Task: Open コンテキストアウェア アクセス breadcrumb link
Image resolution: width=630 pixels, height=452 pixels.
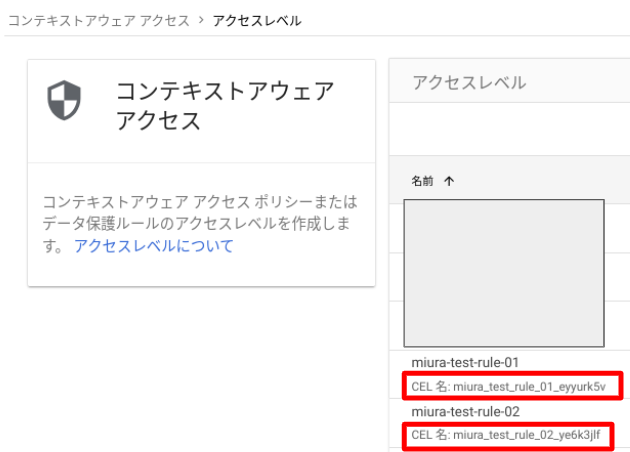Action: [99, 20]
